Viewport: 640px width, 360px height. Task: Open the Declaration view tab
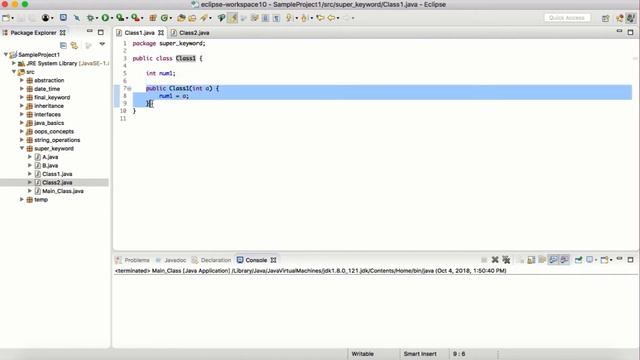tap(211, 260)
